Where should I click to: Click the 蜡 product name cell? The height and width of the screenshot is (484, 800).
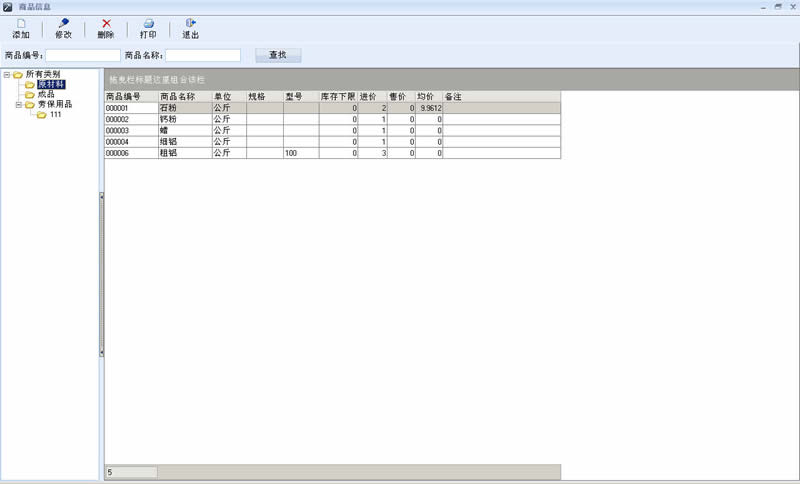tap(185, 131)
